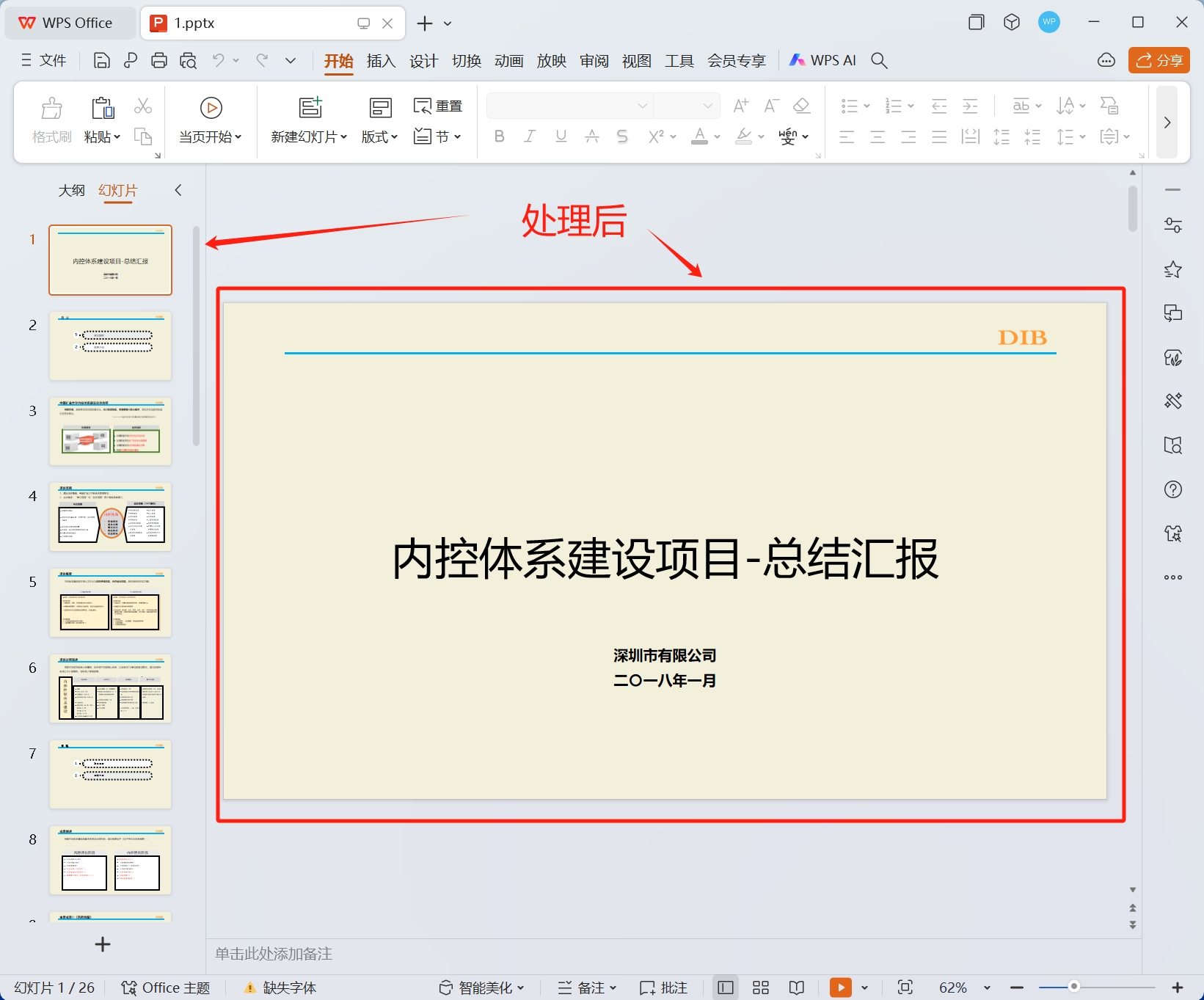Switch to slide sorter view in status bar
This screenshot has width=1204, height=1000.
pyautogui.click(x=760, y=987)
